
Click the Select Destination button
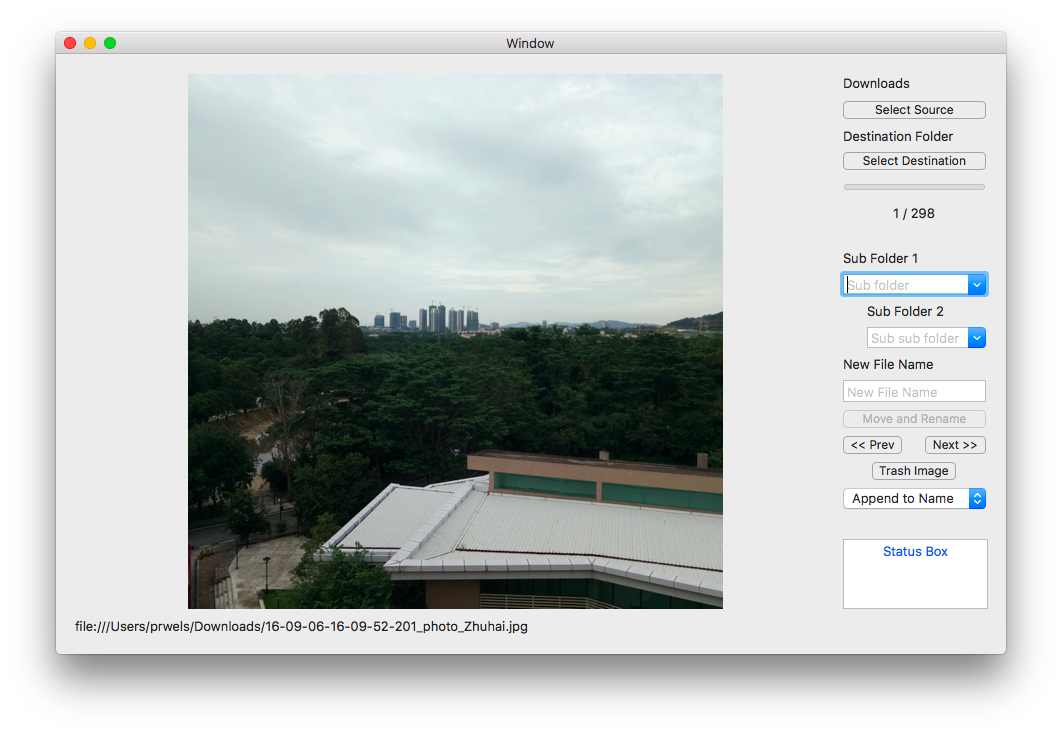[x=914, y=161]
